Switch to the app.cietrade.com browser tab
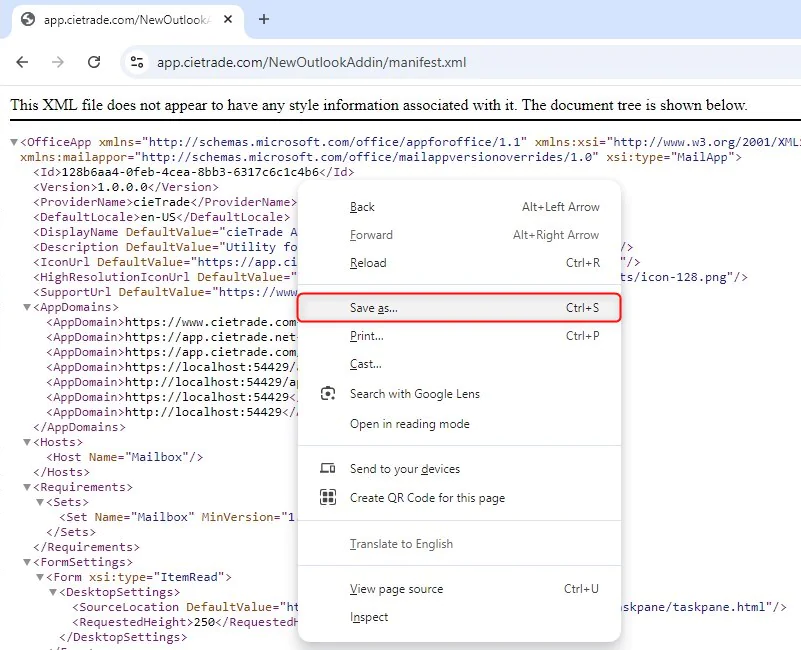The height and width of the screenshot is (650, 801). [x=120, y=20]
